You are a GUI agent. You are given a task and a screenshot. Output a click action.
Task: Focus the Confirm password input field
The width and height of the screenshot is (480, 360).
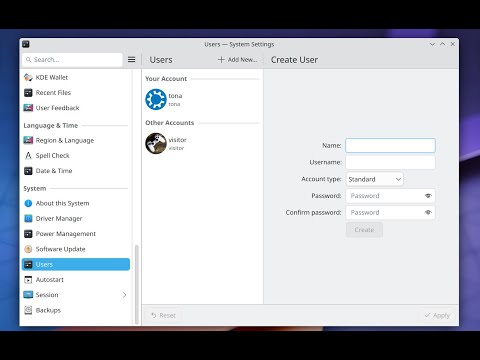point(390,212)
